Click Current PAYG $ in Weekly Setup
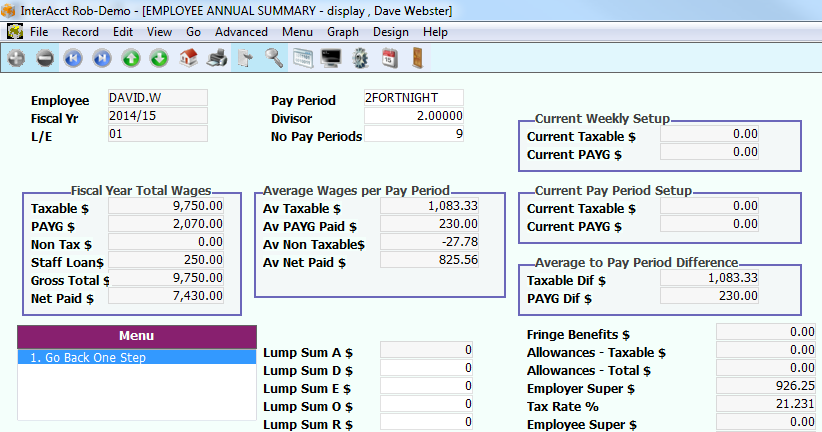The width and height of the screenshot is (822, 432). (709, 152)
